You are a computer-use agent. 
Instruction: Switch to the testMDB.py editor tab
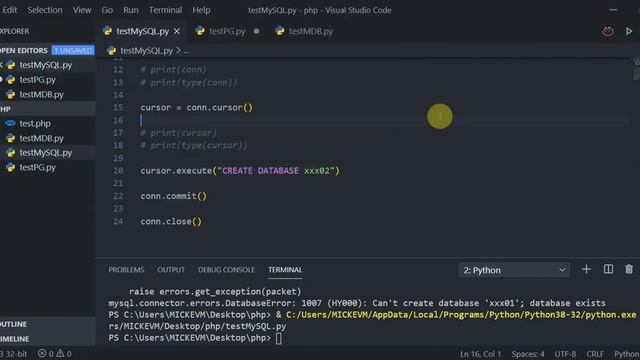310,31
